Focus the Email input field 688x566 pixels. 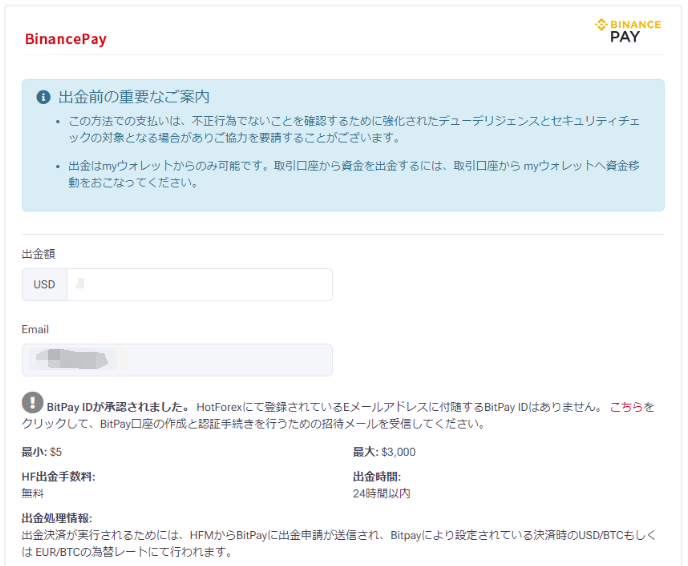177,360
